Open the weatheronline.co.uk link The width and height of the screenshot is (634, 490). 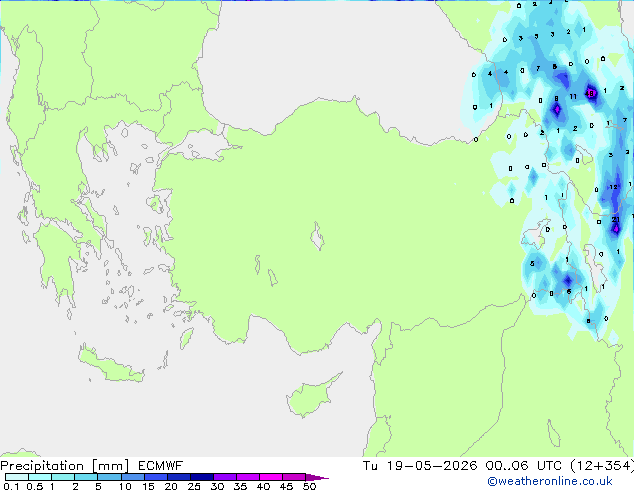(550, 481)
